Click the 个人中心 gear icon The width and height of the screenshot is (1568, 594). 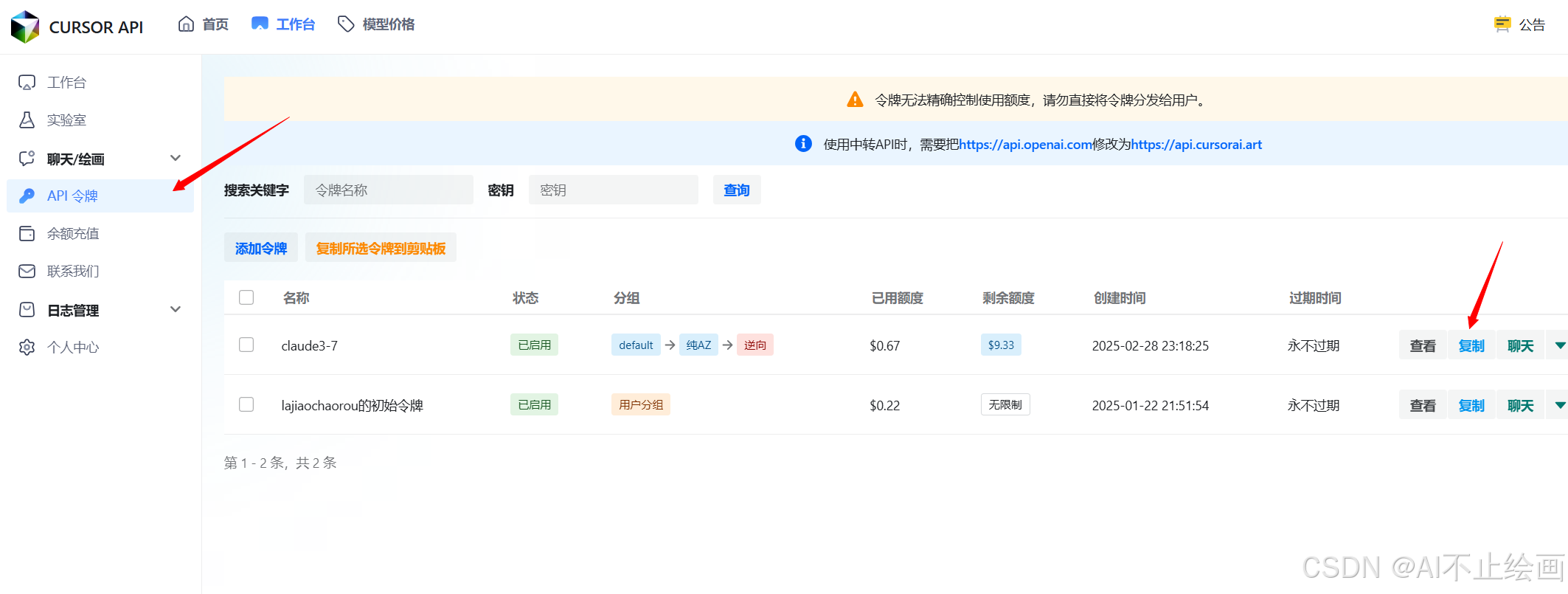(x=27, y=347)
